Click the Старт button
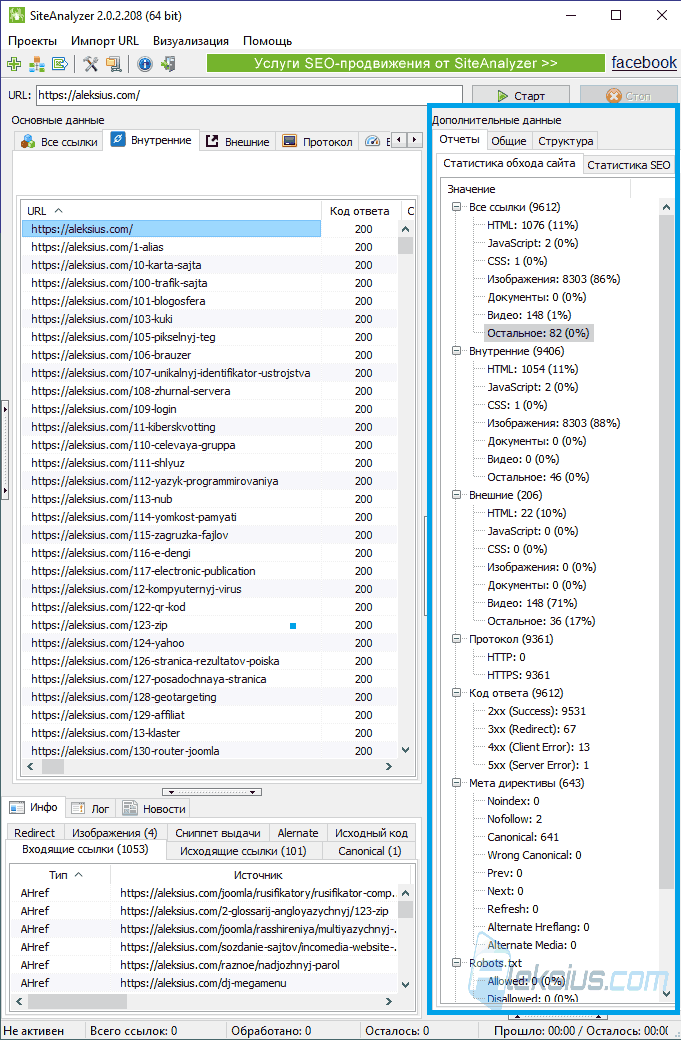The width and height of the screenshot is (681, 1040). pyautogui.click(x=522, y=96)
